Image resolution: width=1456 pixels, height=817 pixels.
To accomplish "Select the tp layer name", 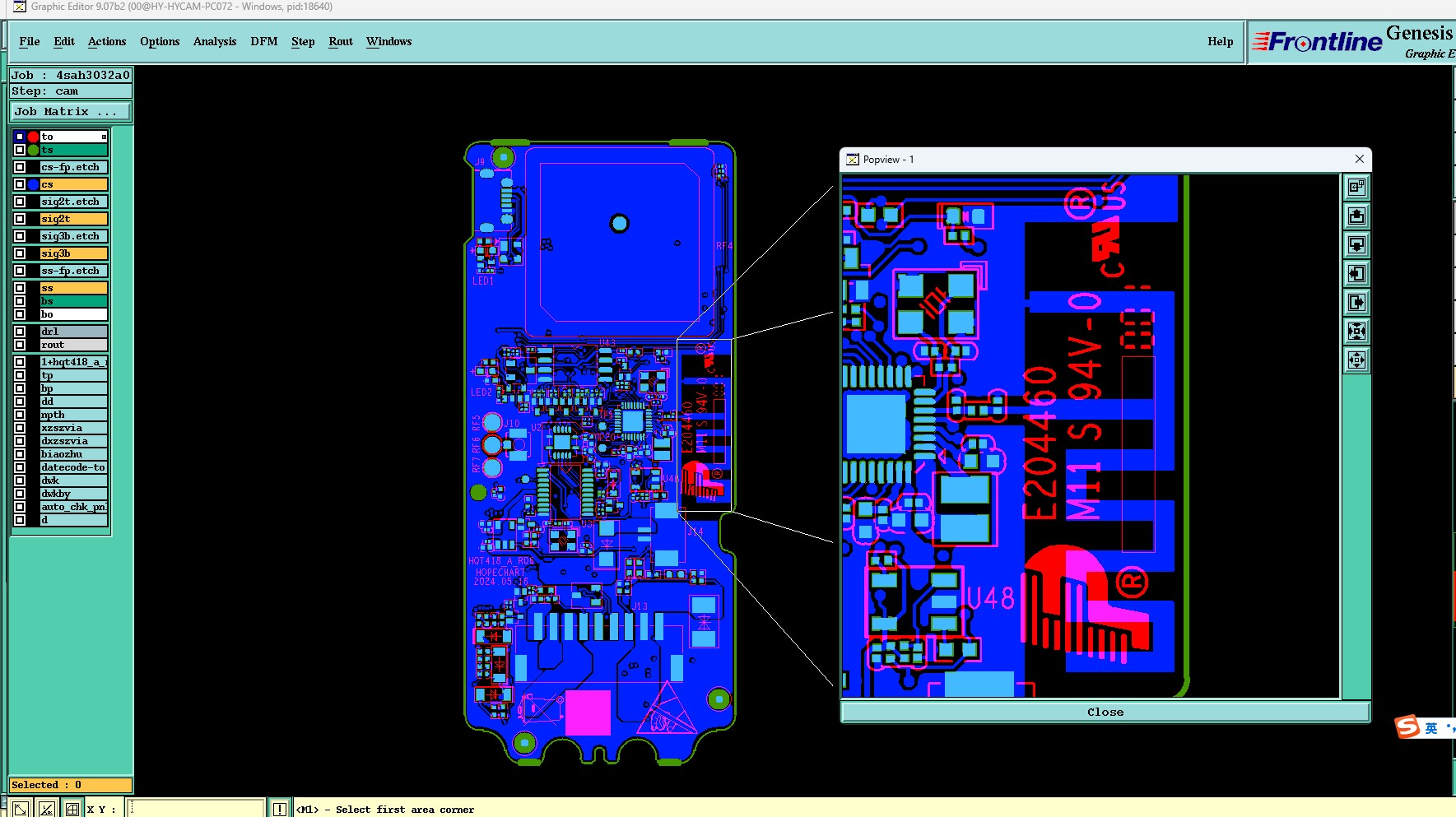I will (74, 375).
